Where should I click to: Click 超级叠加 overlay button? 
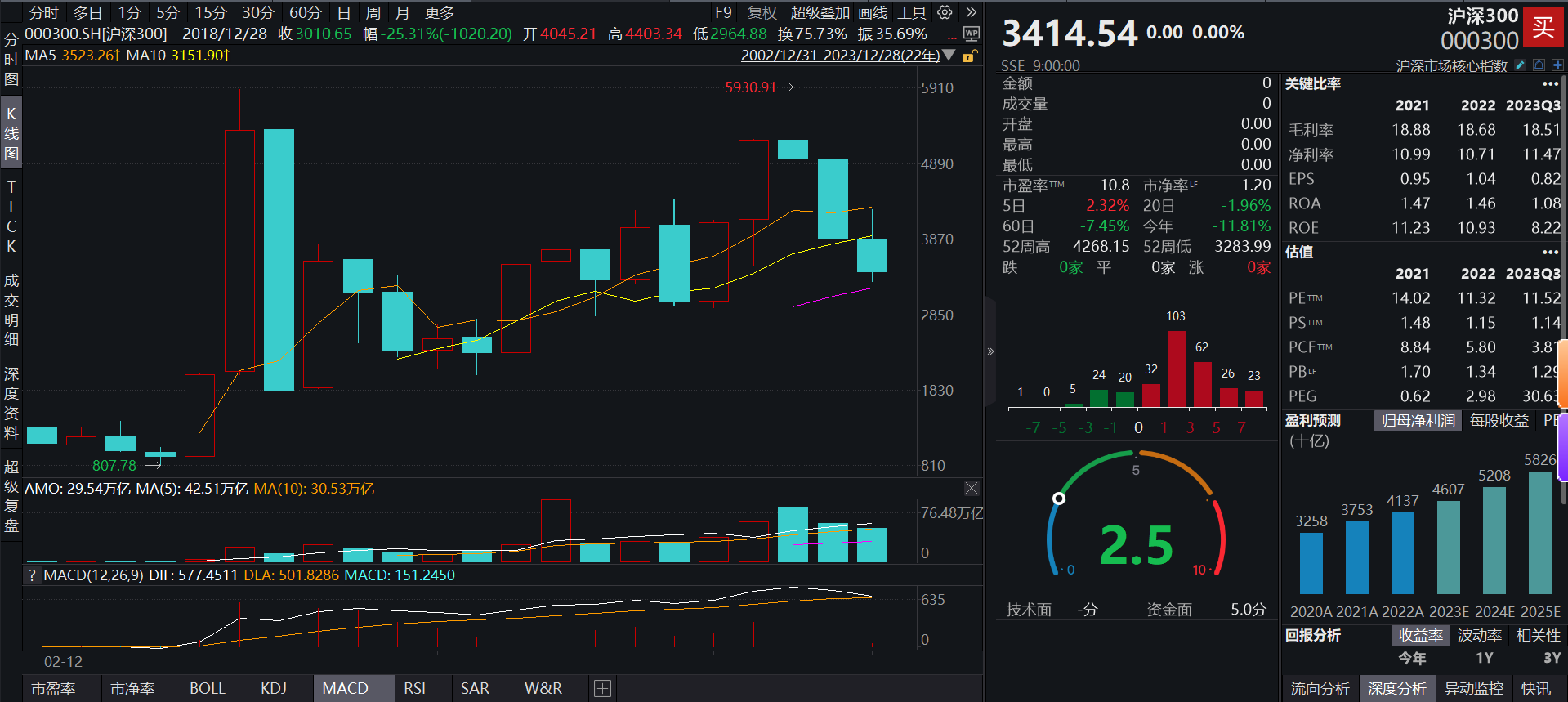(820, 12)
